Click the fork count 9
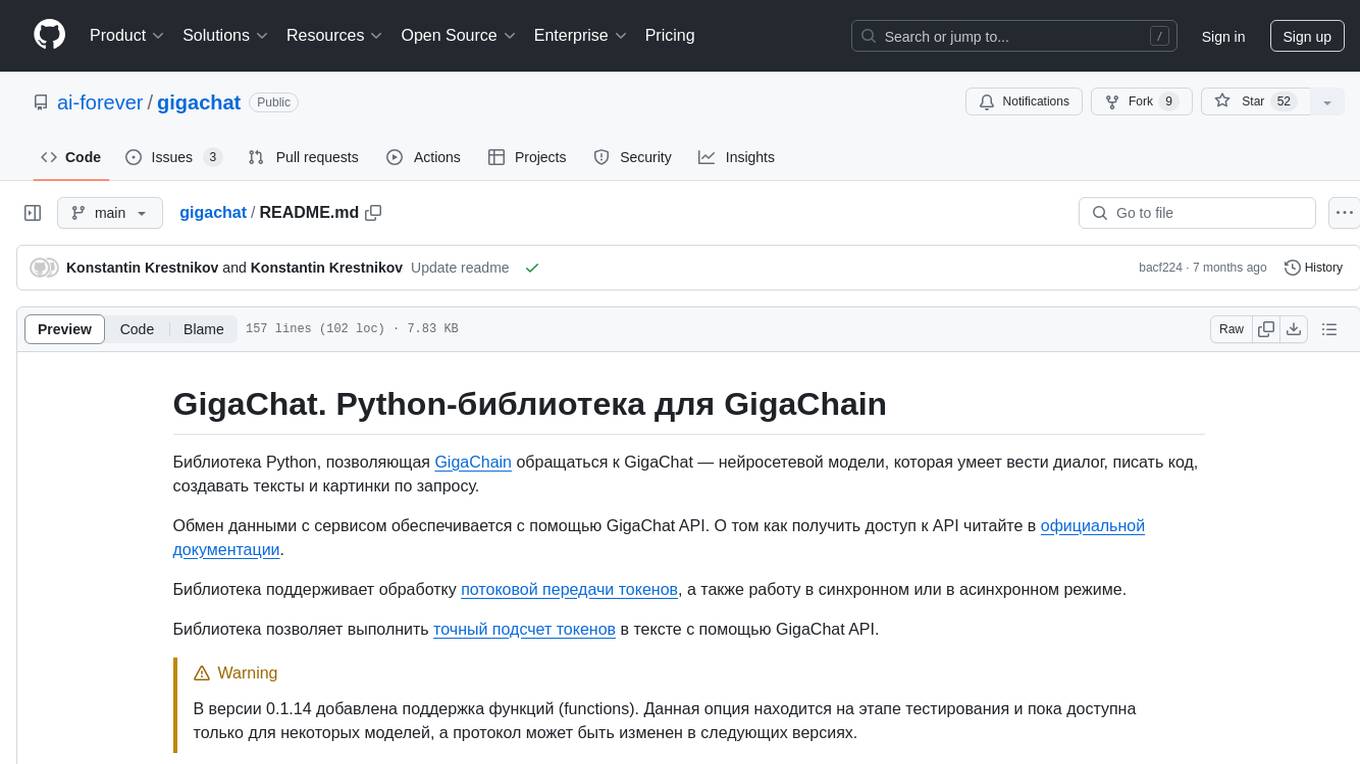Image resolution: width=1360 pixels, height=764 pixels. pyautogui.click(x=1168, y=101)
